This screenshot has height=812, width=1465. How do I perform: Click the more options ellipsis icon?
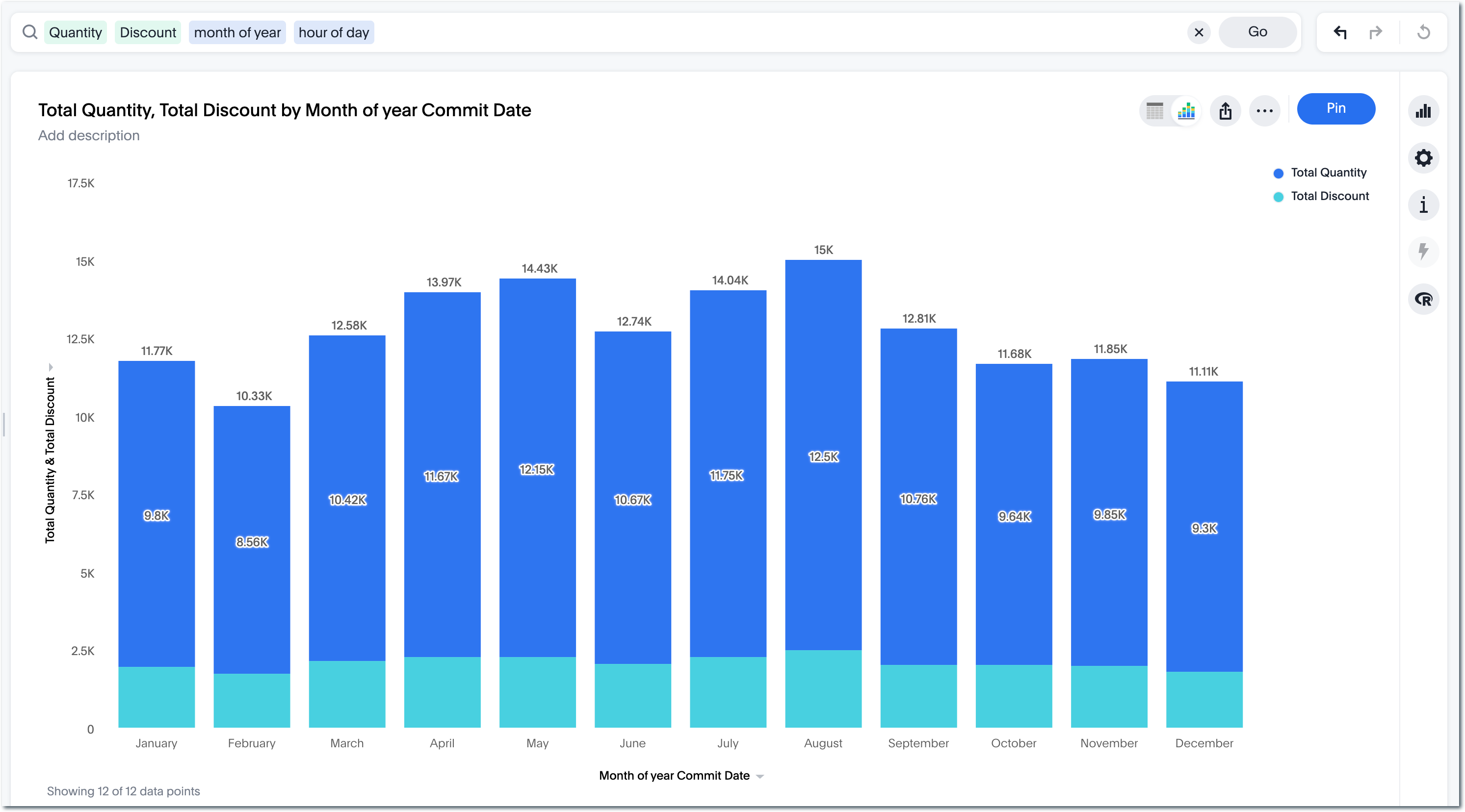pyautogui.click(x=1264, y=109)
